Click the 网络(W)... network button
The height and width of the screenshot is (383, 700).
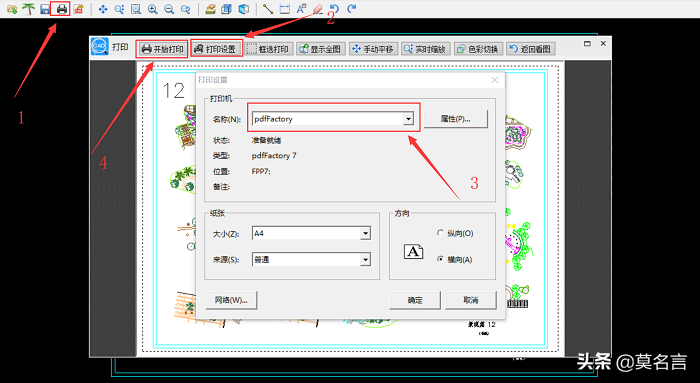pyautogui.click(x=231, y=300)
